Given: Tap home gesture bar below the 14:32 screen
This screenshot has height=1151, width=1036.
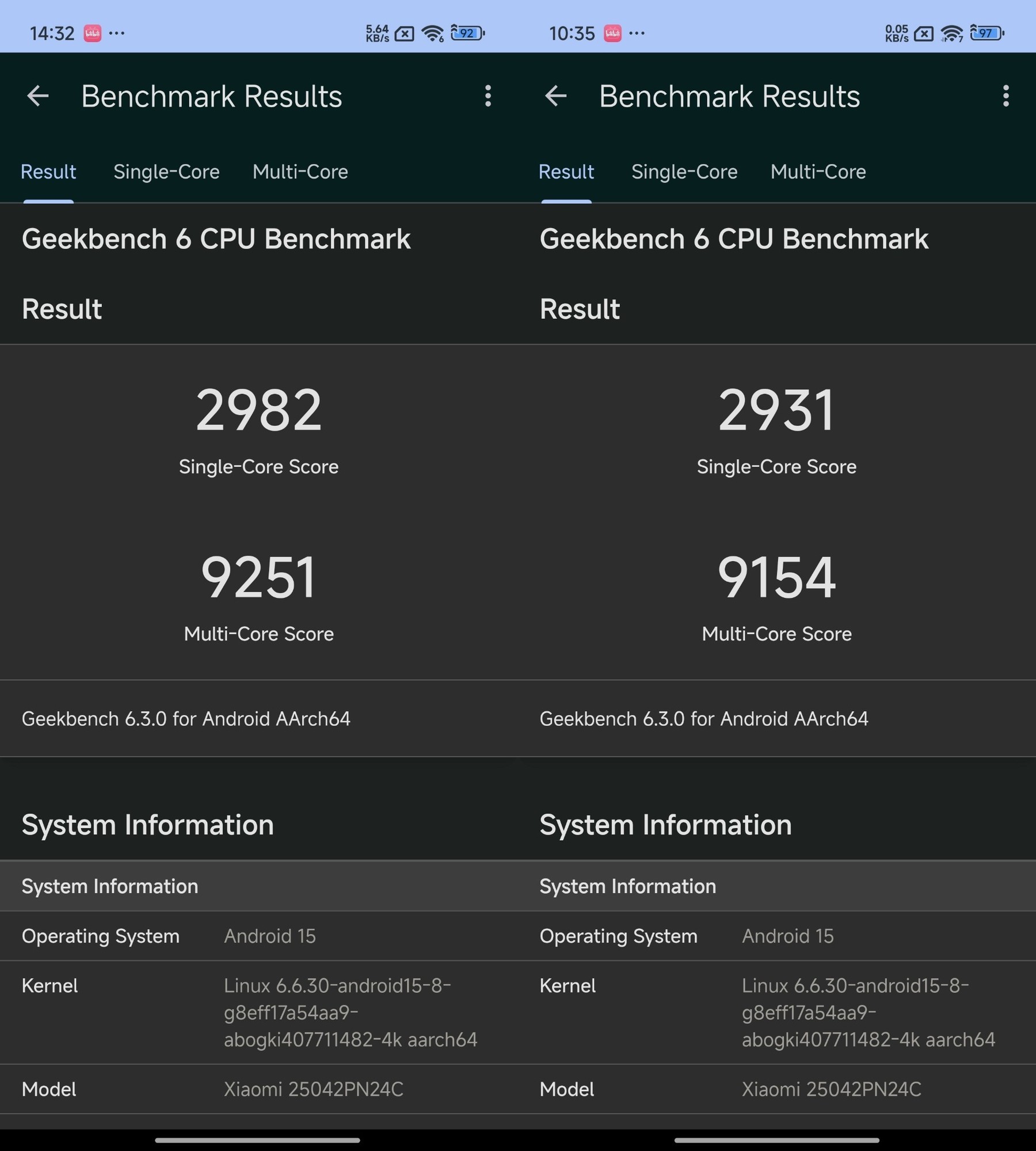Looking at the screenshot, I should pyautogui.click(x=257, y=1140).
